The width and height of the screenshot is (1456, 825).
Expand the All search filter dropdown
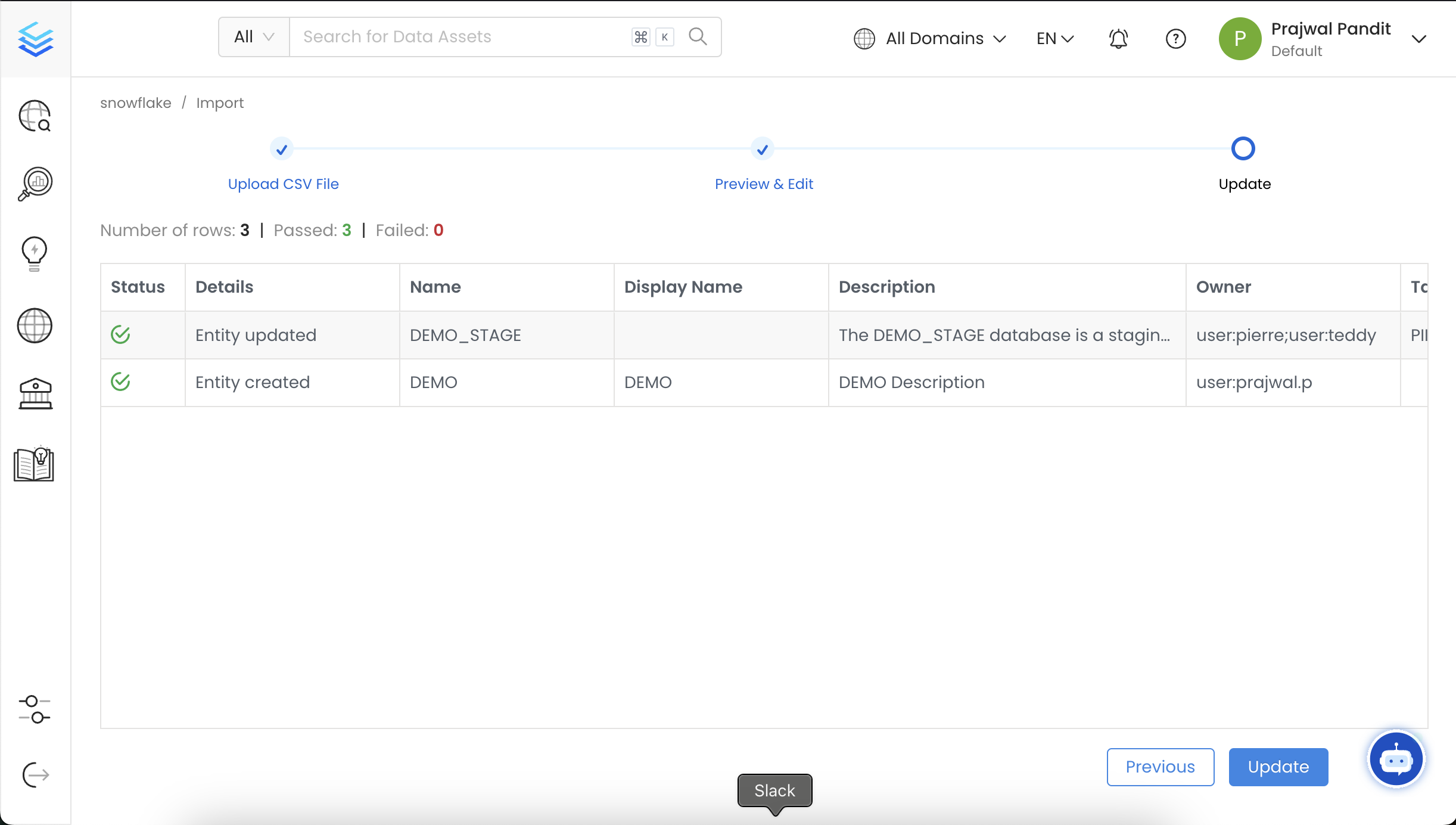253,36
